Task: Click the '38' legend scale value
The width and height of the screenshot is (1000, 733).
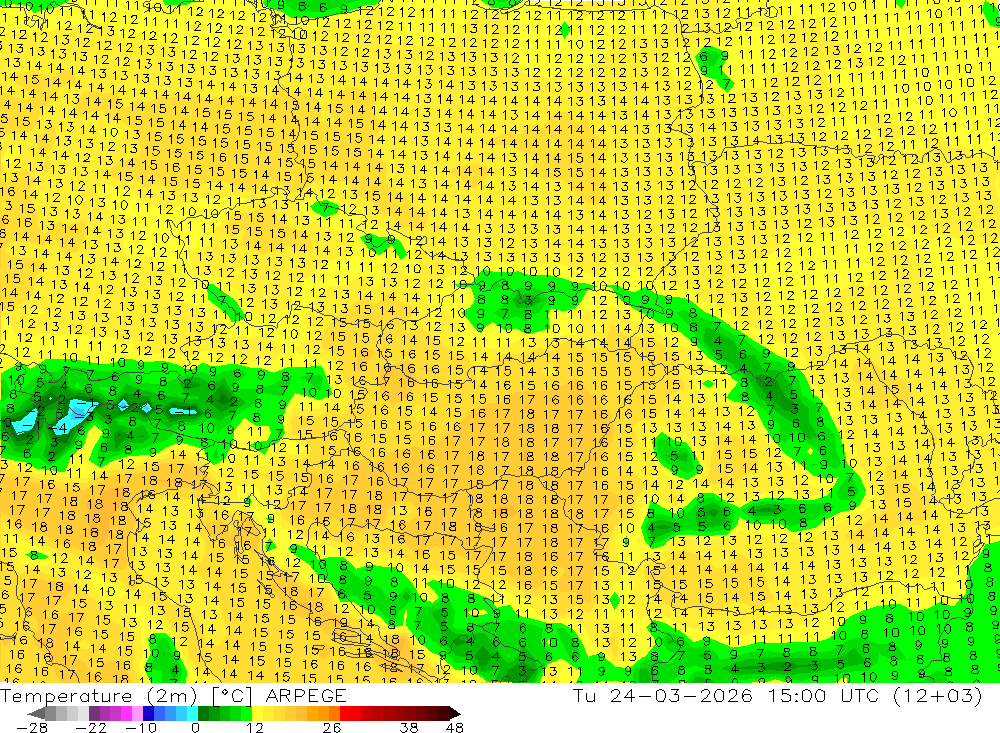Action: tap(408, 727)
